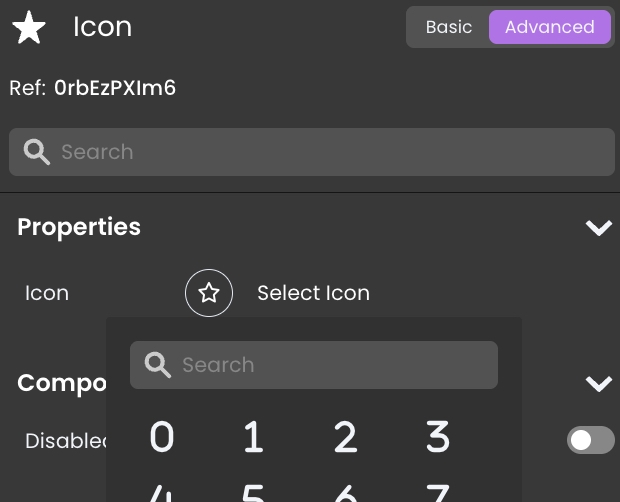Image resolution: width=620 pixels, height=502 pixels.
Task: Select the numeral 1 icon
Action: click(253, 437)
